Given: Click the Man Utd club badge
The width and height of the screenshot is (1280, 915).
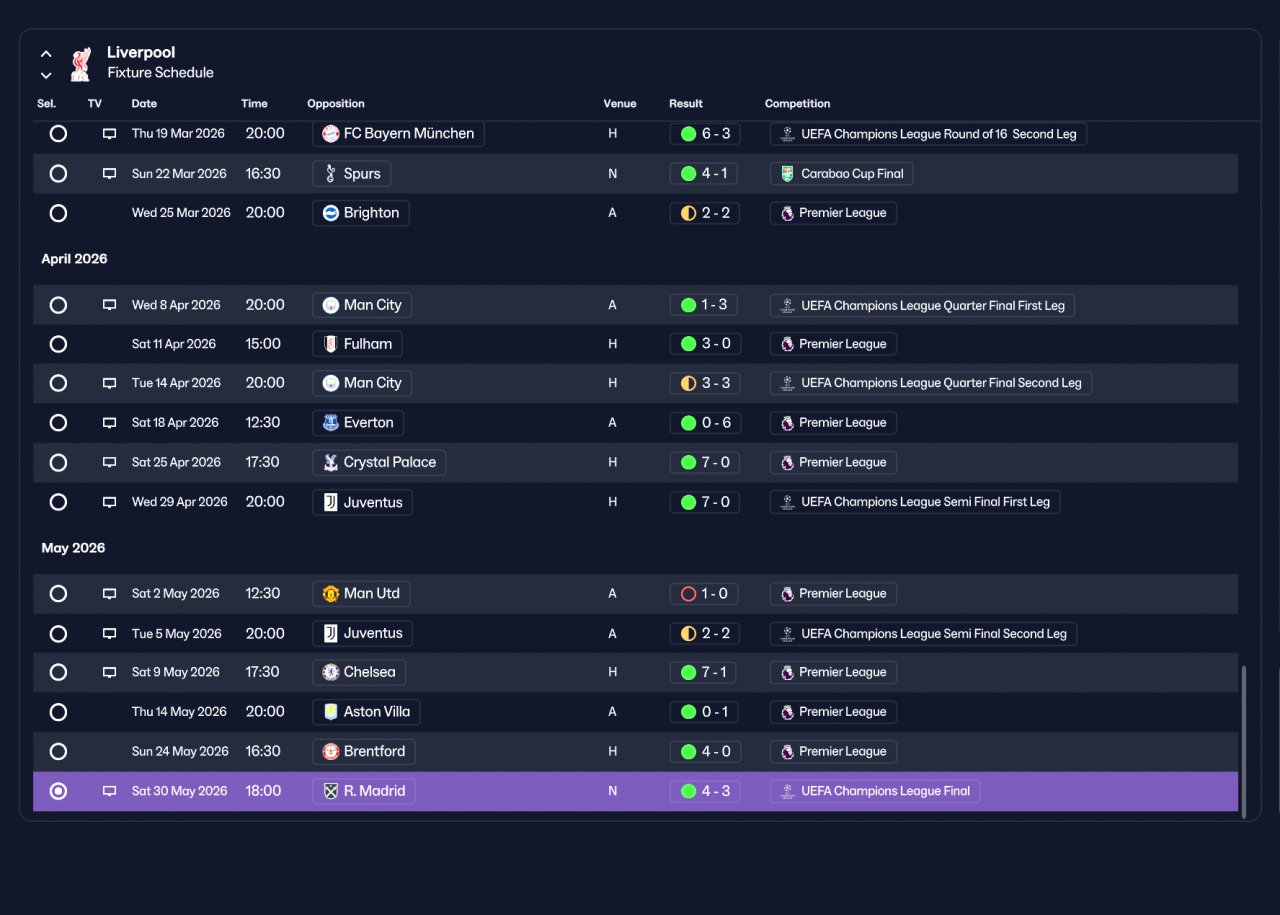Looking at the screenshot, I should pos(331,594).
